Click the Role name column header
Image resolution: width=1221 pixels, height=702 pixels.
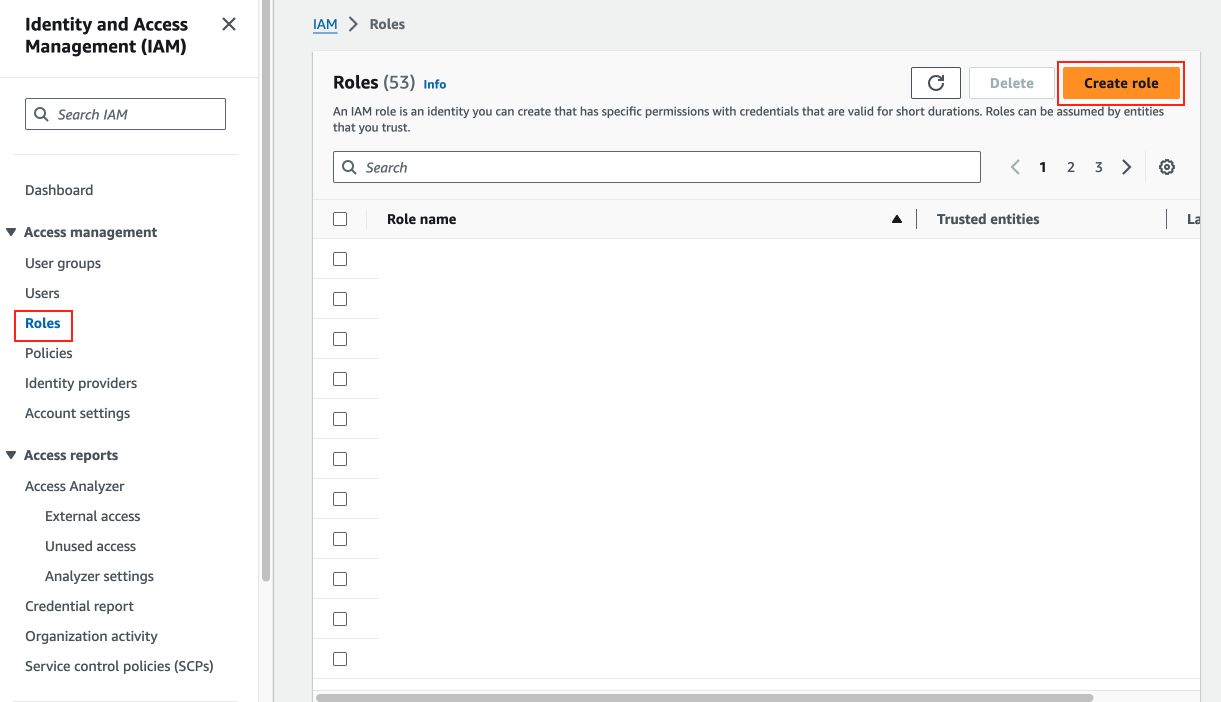(421, 219)
